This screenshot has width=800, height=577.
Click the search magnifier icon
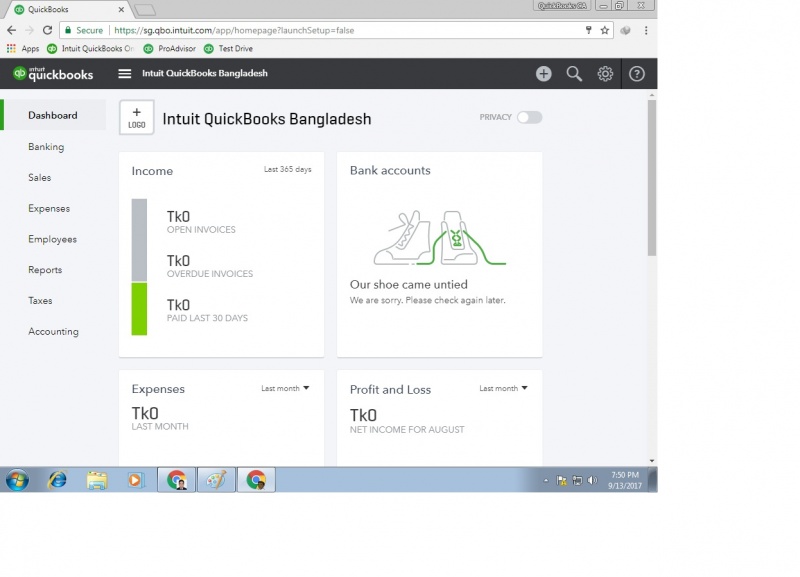tap(574, 74)
